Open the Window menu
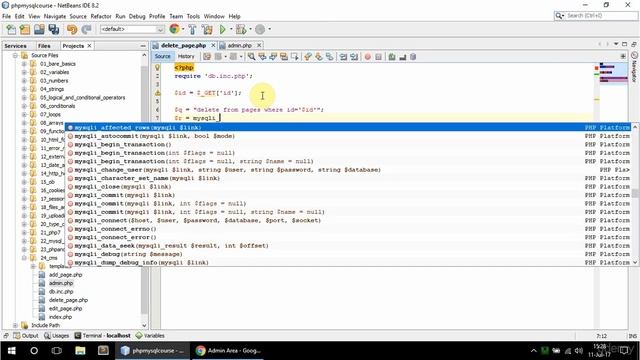 (x=214, y=16)
